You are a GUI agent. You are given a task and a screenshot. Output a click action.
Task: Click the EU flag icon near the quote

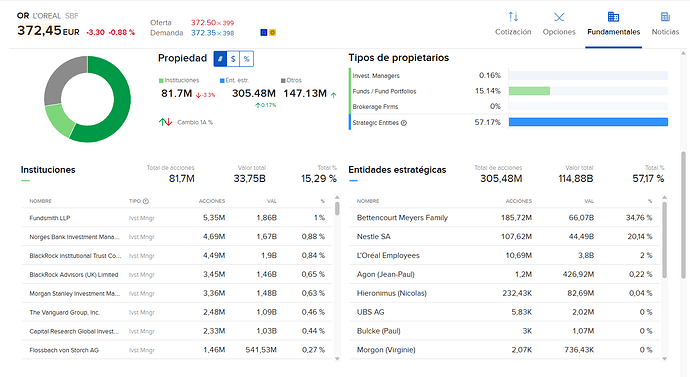point(264,33)
